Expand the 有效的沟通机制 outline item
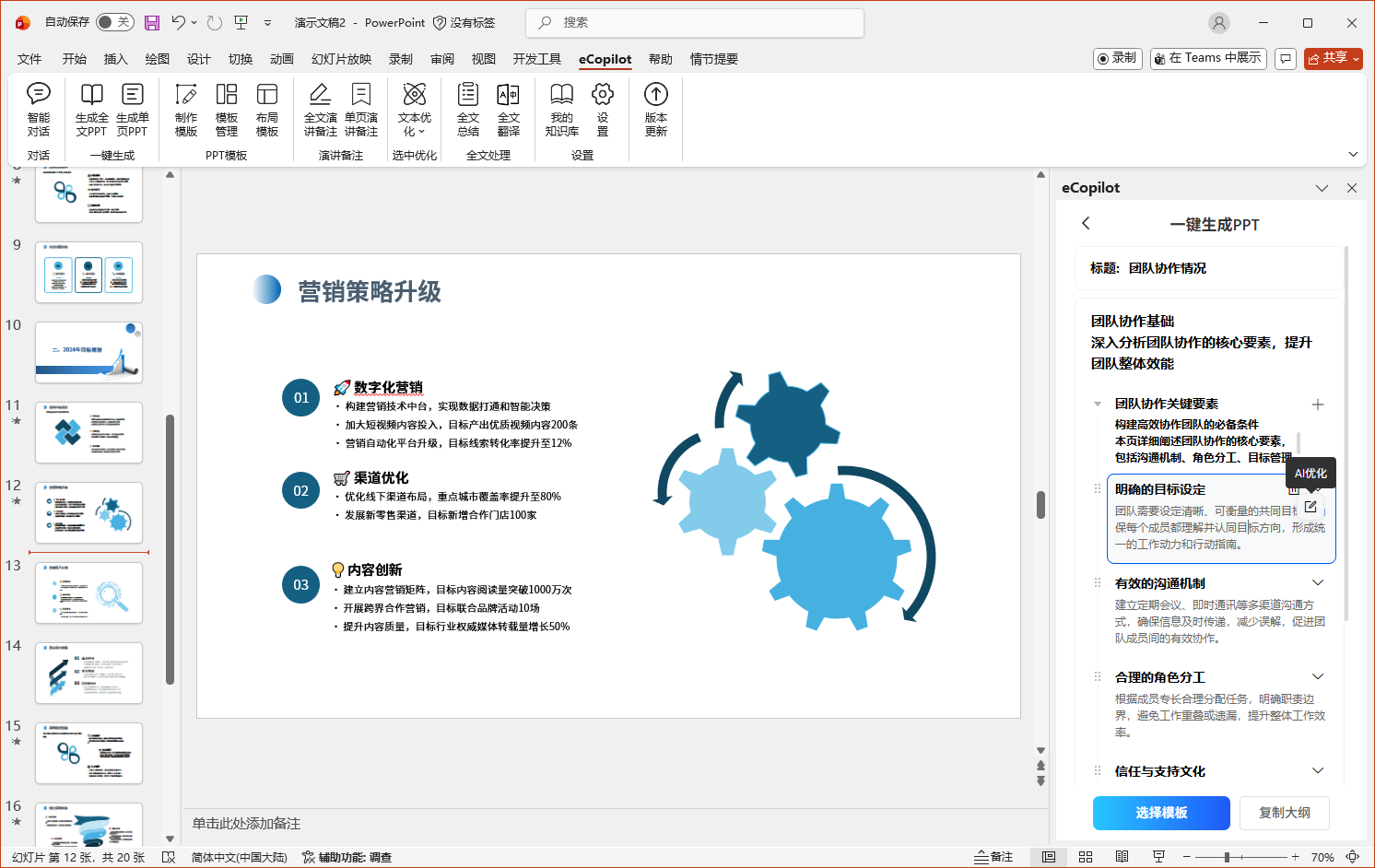 point(1318,582)
